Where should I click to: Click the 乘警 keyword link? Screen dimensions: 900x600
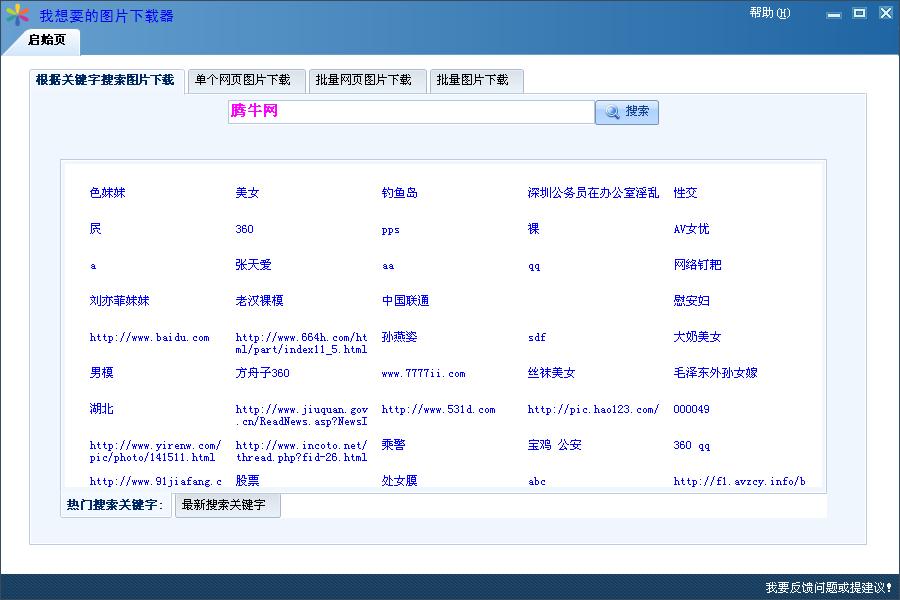394,445
